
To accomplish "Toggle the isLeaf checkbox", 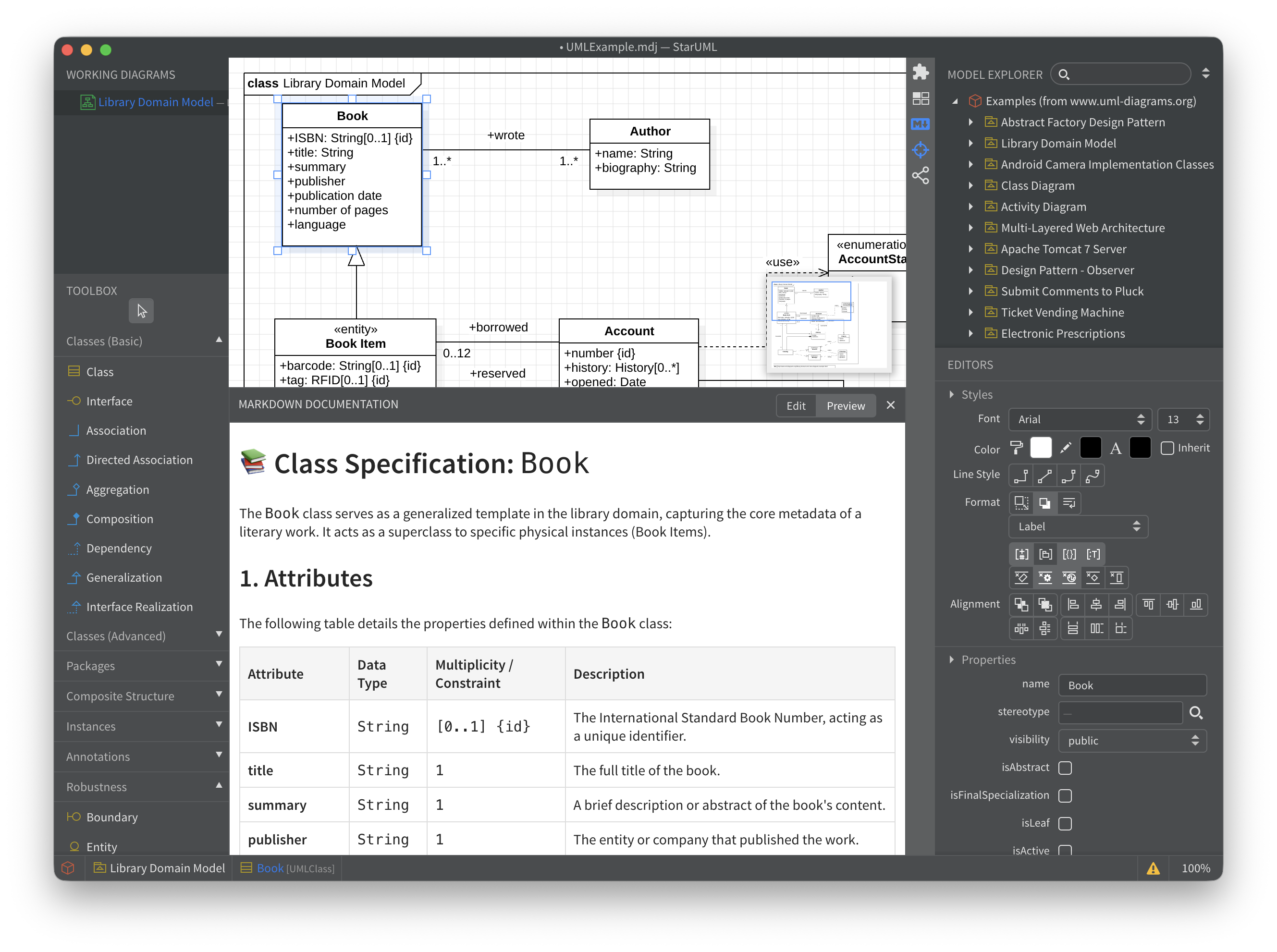I will [x=1065, y=823].
